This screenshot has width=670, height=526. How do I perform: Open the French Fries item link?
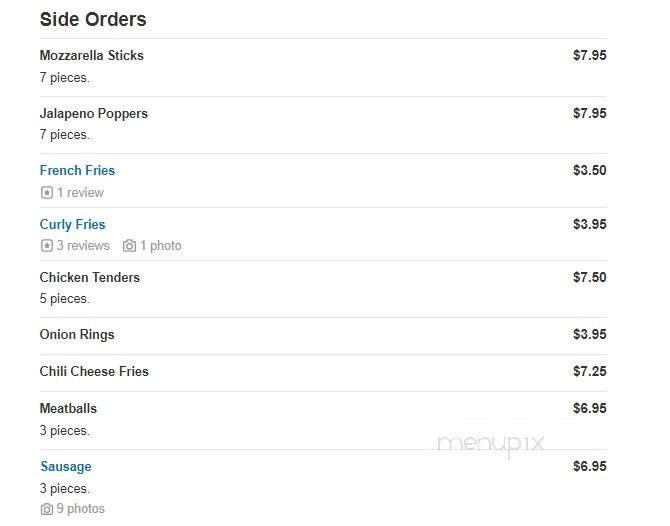click(77, 170)
